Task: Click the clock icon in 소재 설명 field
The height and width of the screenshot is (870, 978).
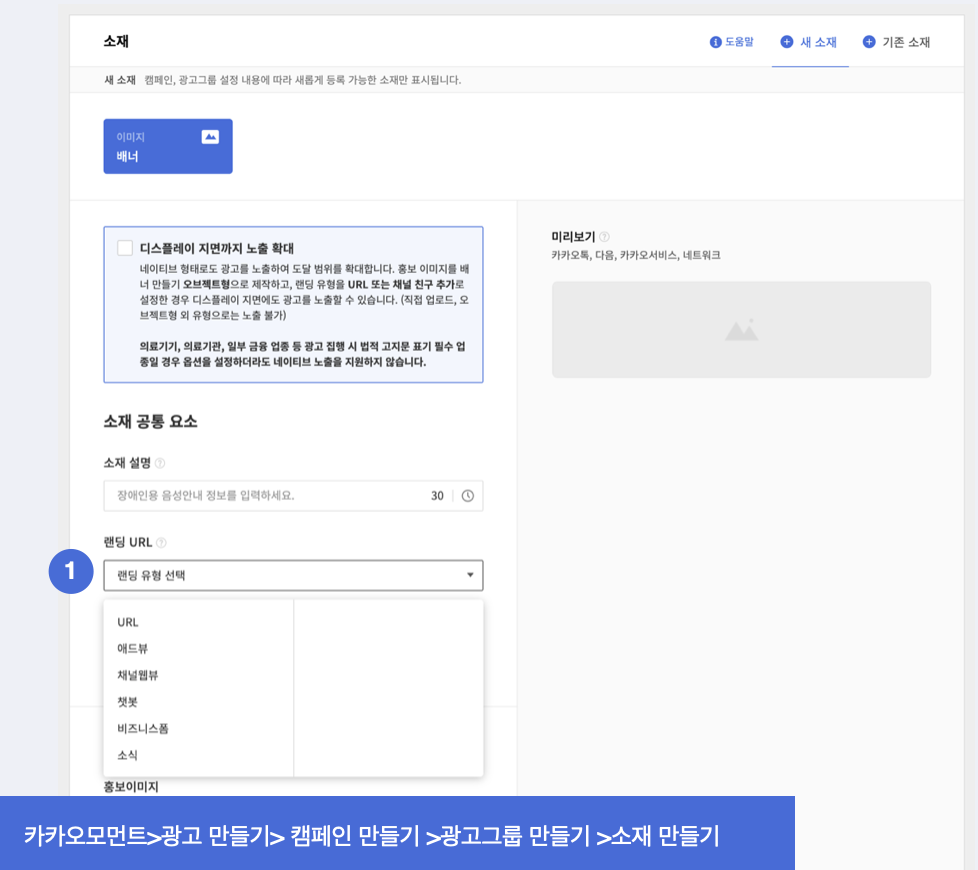Action: click(x=467, y=496)
